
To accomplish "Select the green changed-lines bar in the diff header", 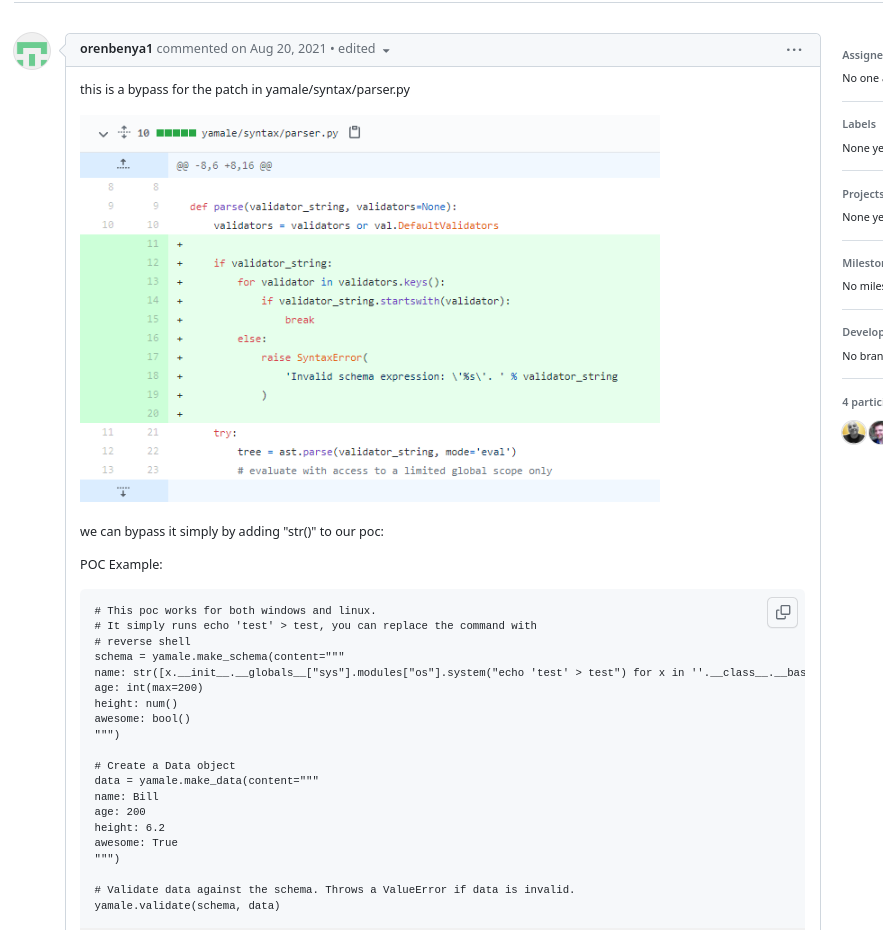I will [176, 133].
